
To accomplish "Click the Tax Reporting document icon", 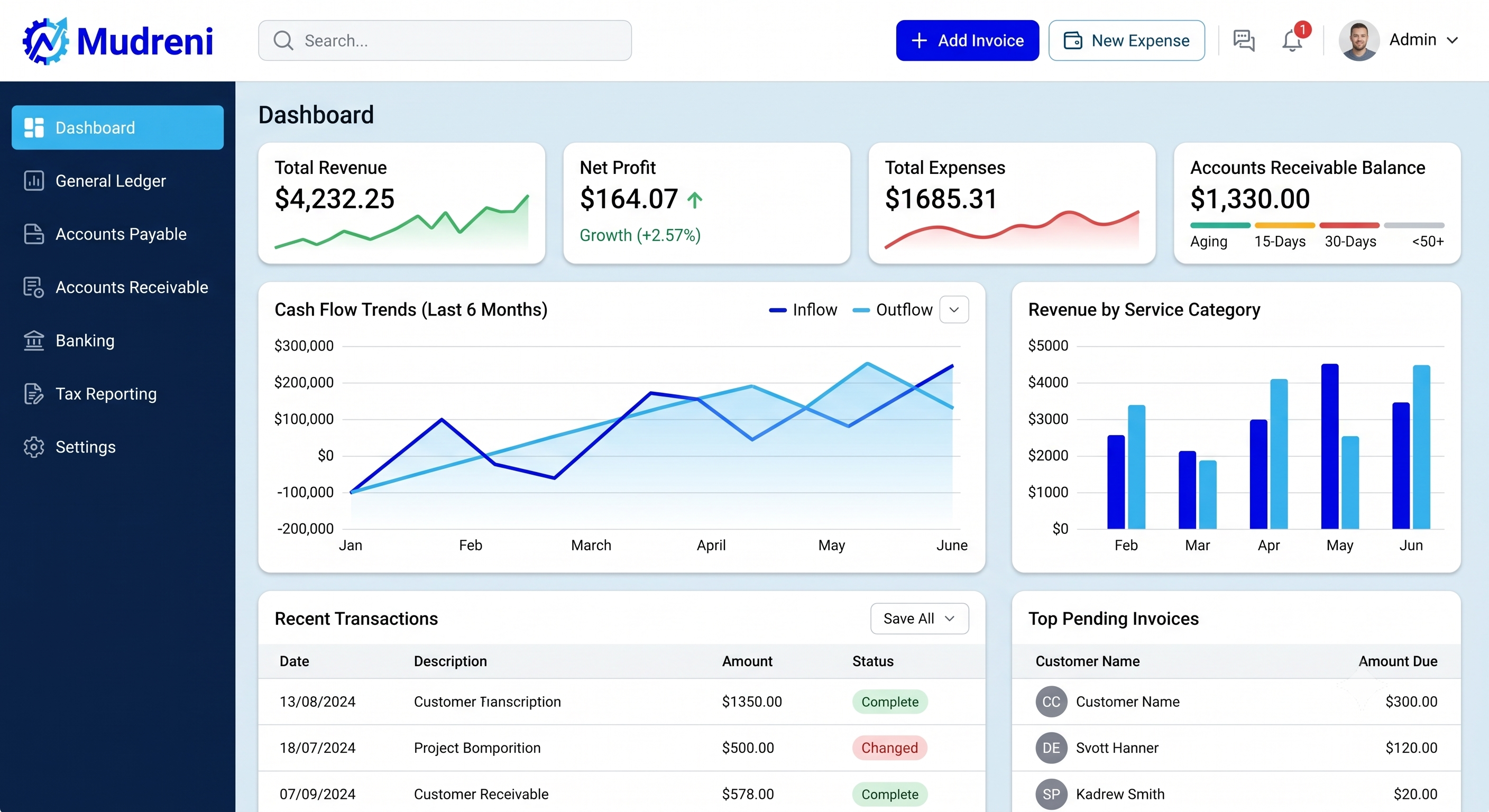I will pos(34,393).
